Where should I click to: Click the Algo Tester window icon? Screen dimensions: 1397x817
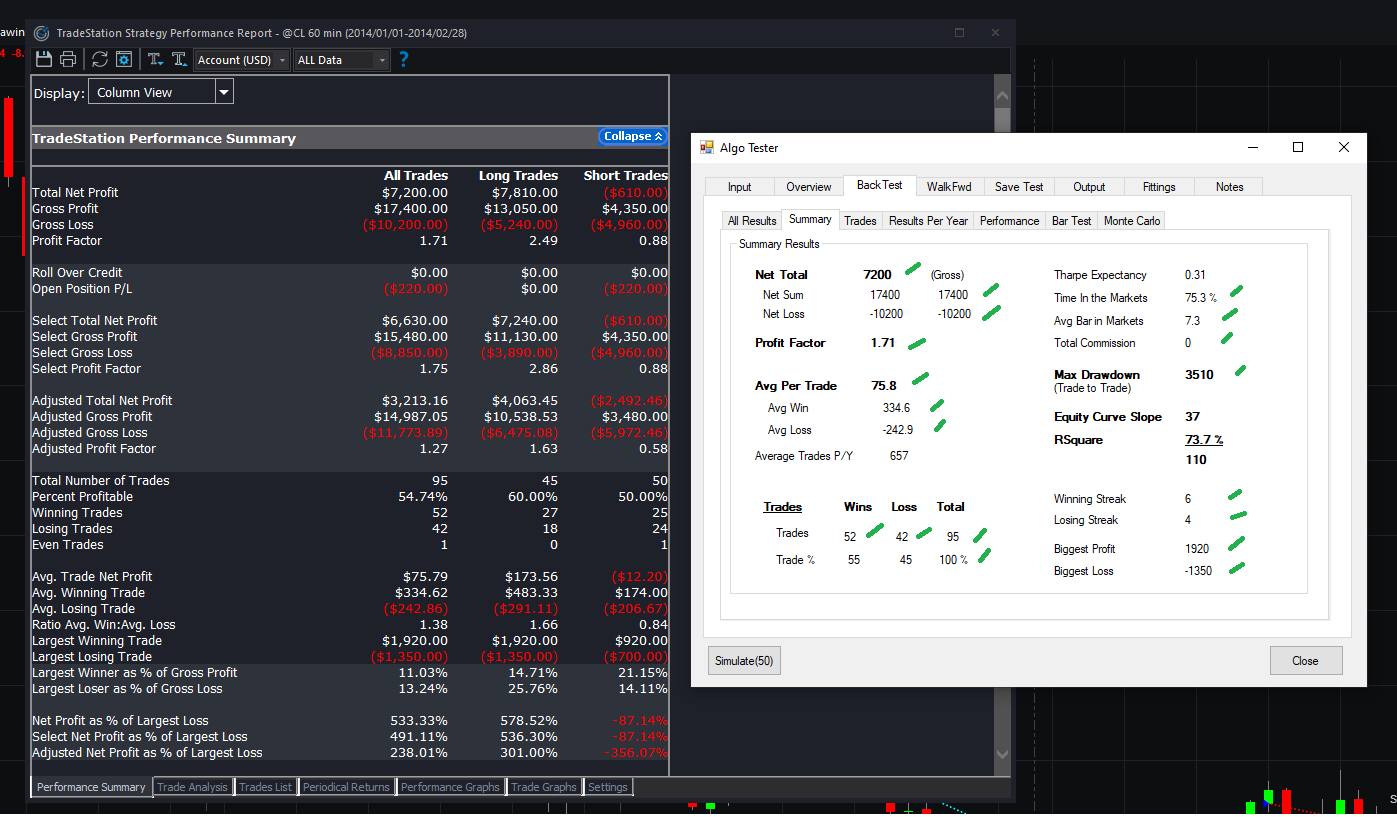707,148
